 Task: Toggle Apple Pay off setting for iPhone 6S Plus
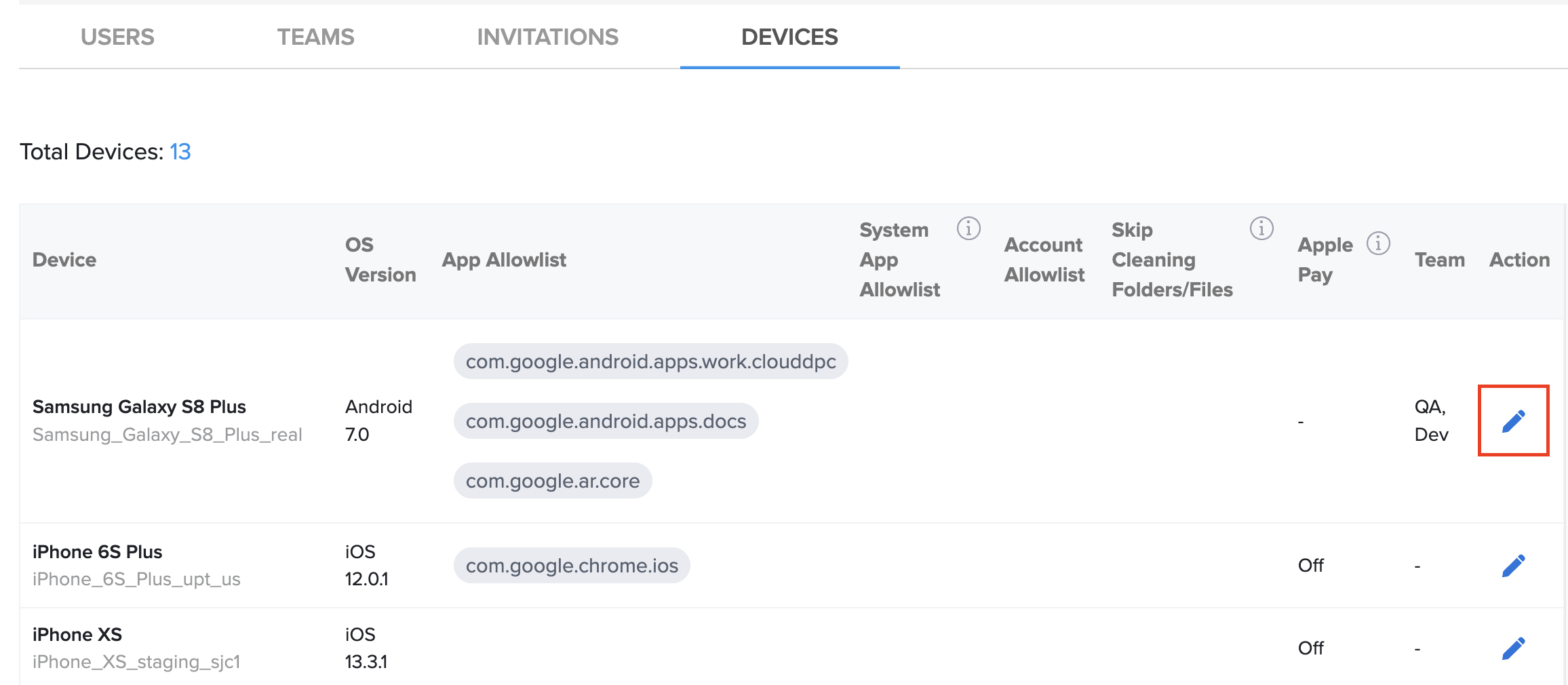[1310, 564]
